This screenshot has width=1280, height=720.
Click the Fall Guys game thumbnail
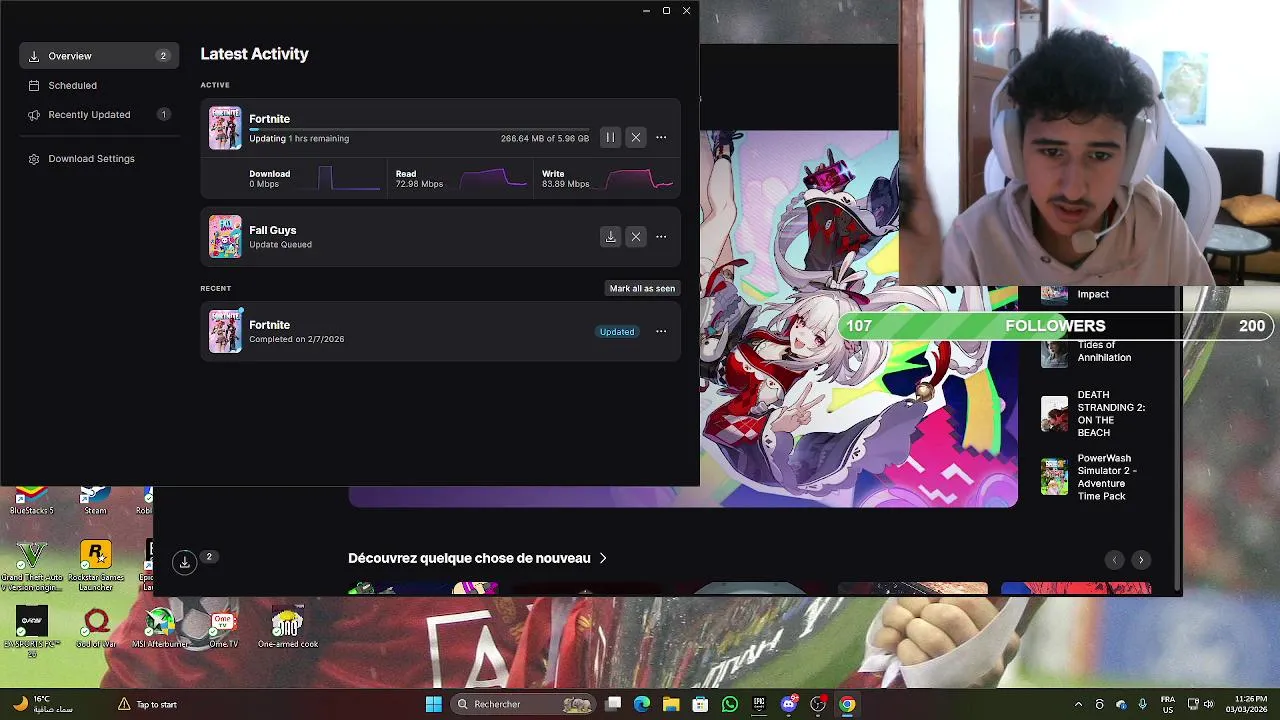tap(225, 237)
